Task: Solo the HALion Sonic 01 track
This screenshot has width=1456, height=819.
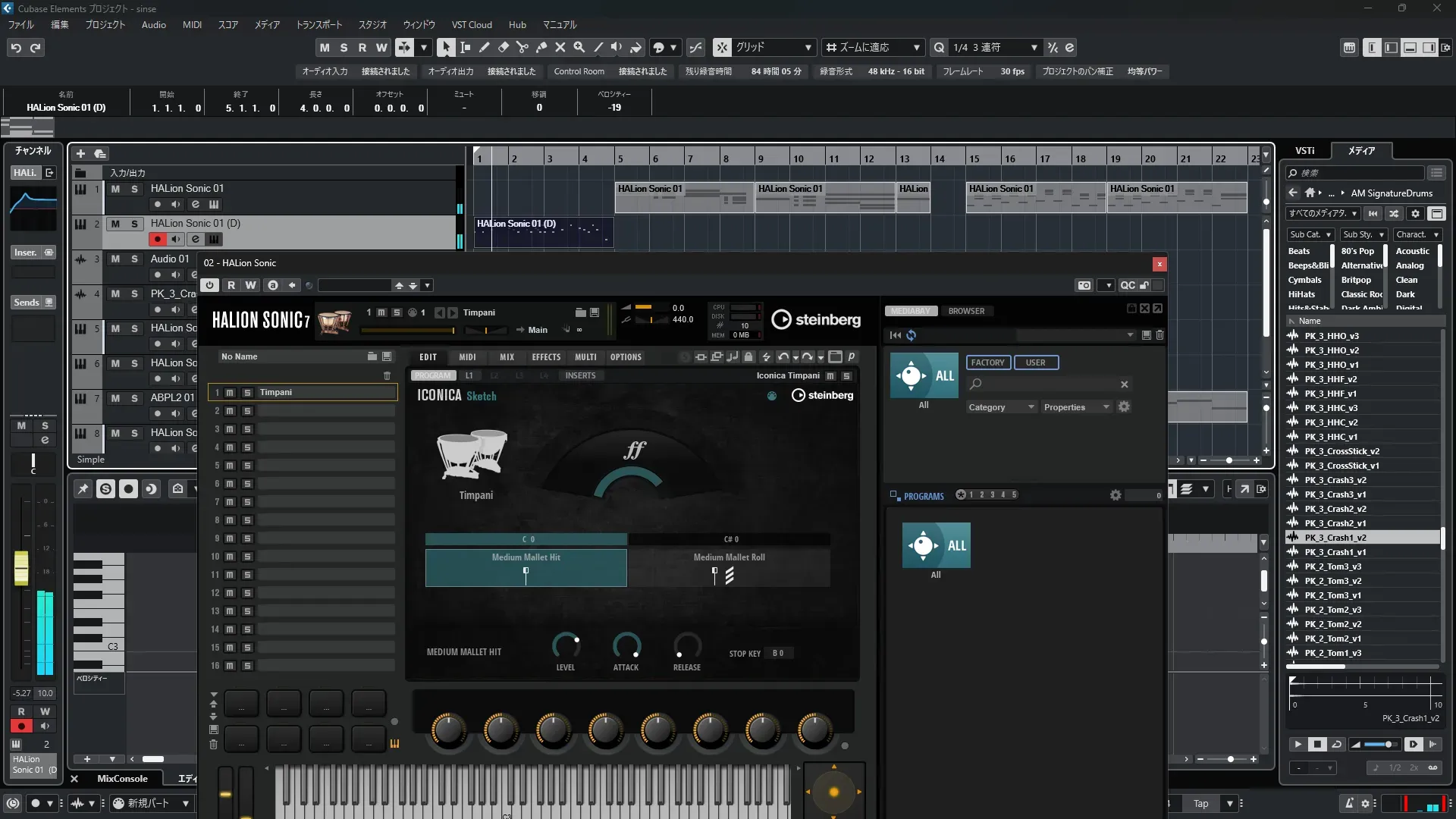Action: pyautogui.click(x=135, y=189)
